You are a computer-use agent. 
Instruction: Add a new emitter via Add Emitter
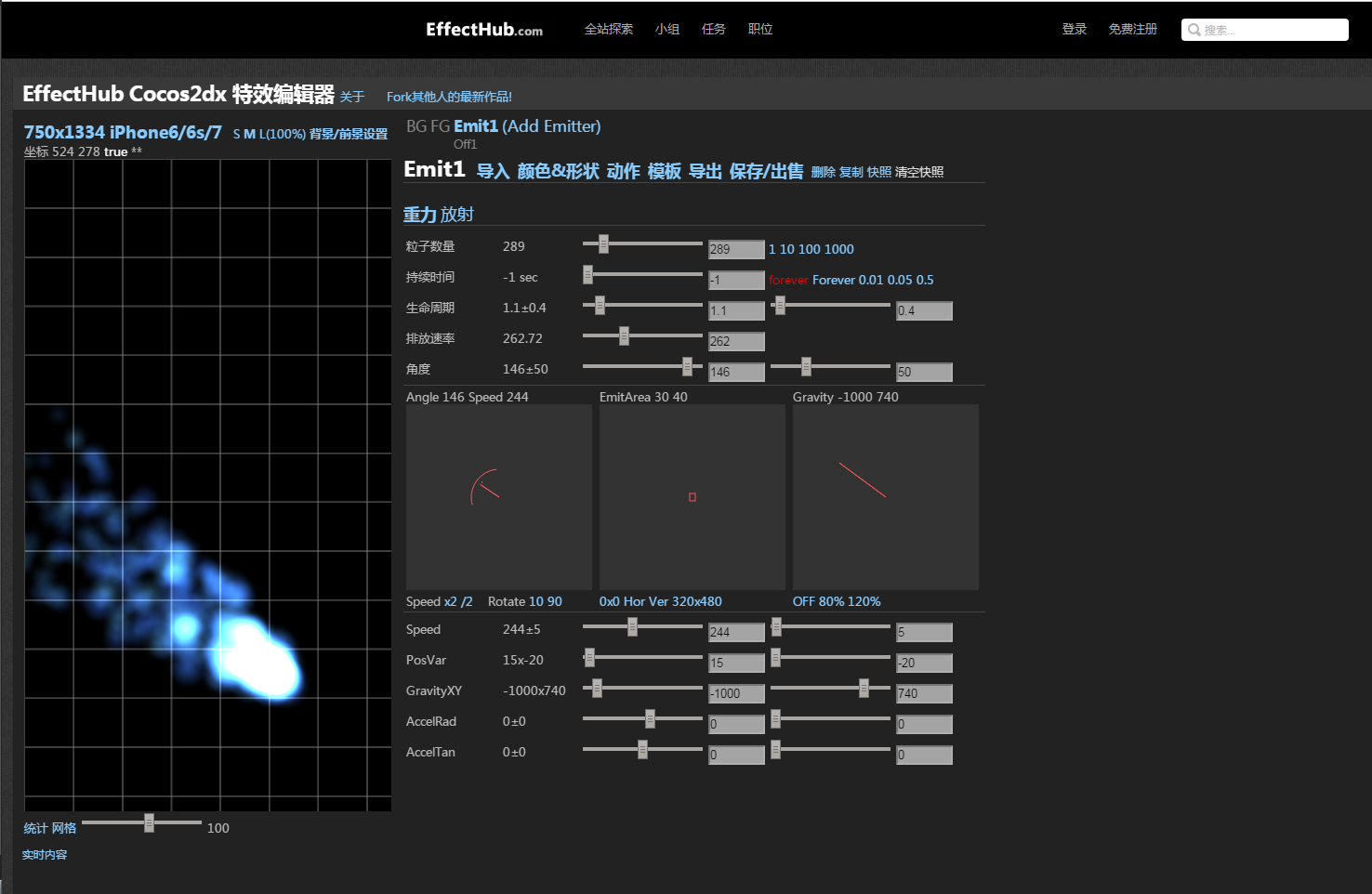point(552,125)
